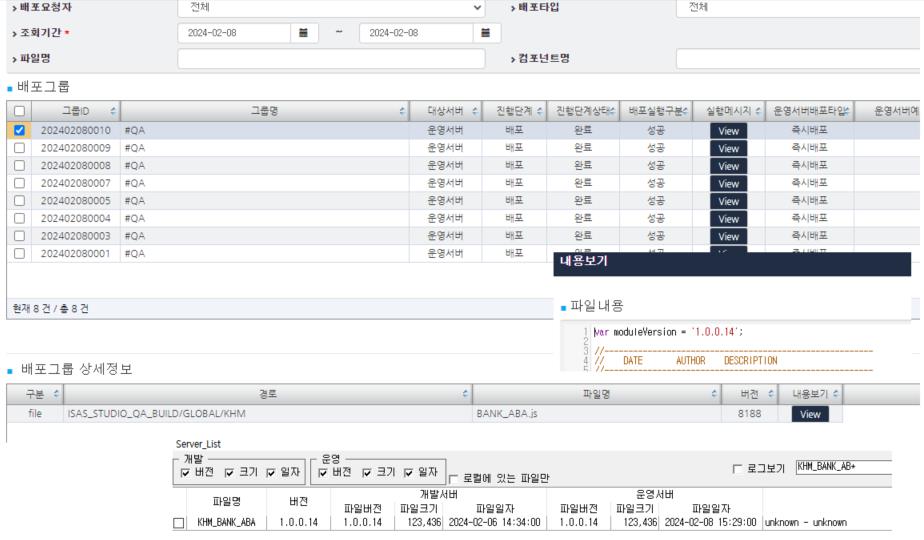
Task: Sort detail table by 버전 column
Action: tap(770, 393)
